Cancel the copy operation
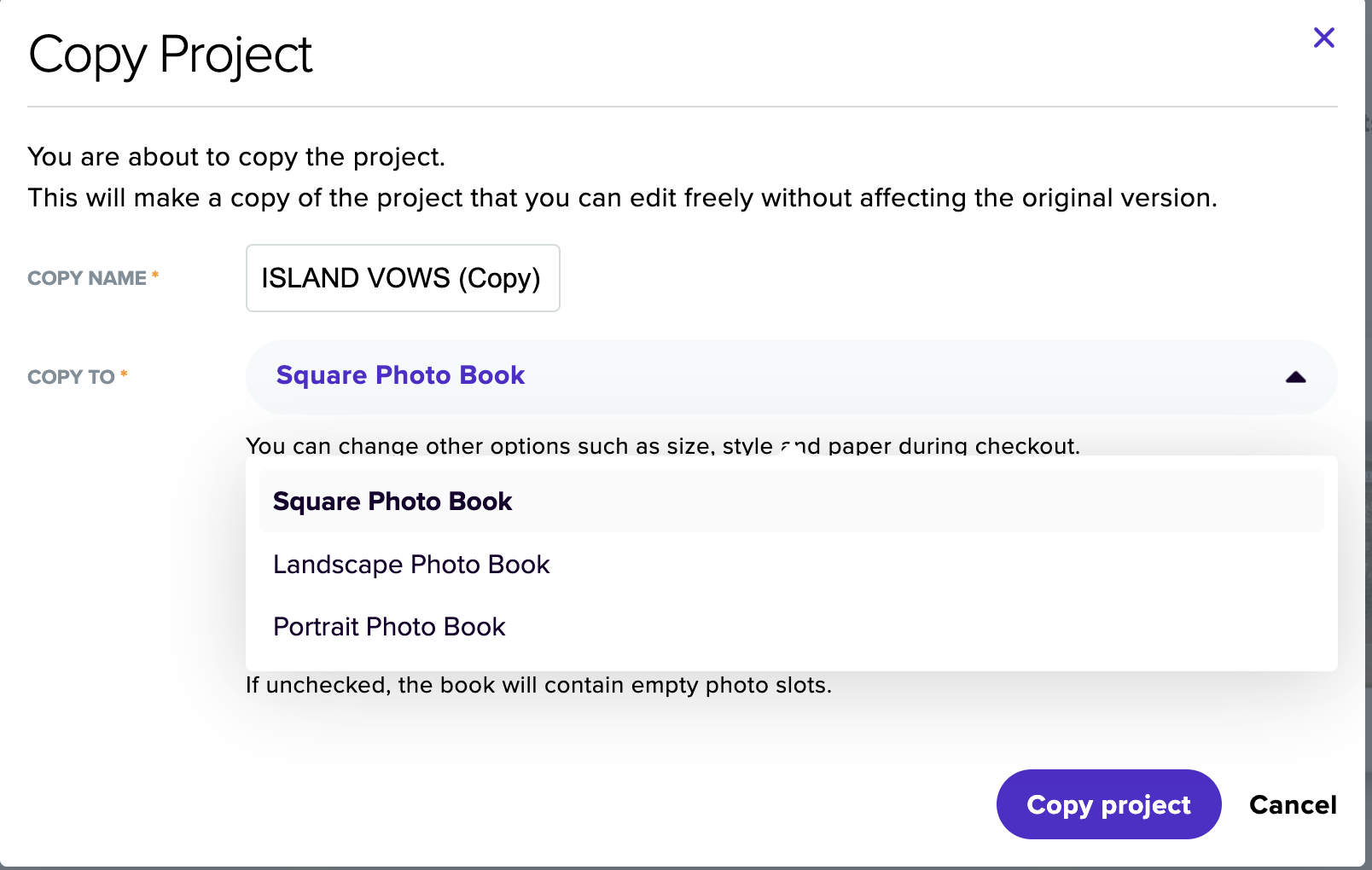Image resolution: width=1372 pixels, height=870 pixels. coord(1293,804)
